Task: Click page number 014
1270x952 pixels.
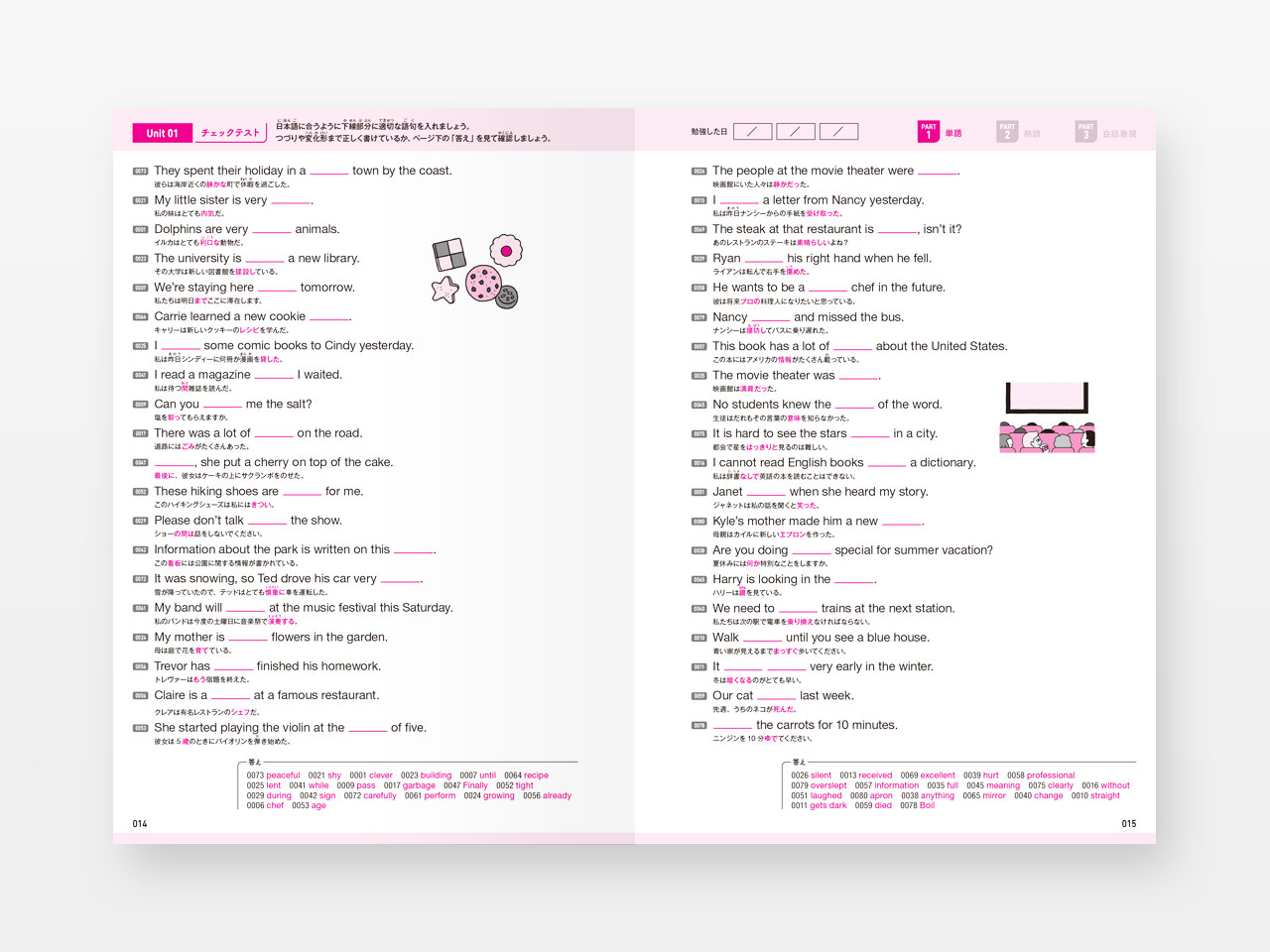Action: pyautogui.click(x=140, y=823)
